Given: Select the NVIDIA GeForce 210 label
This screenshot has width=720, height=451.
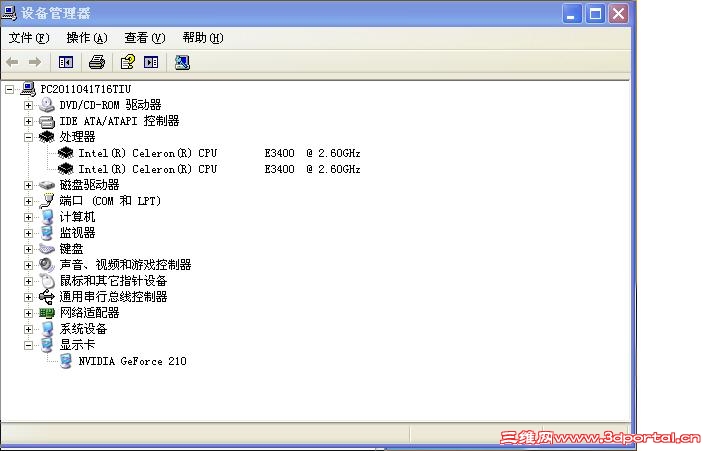Looking at the screenshot, I should (x=132, y=361).
